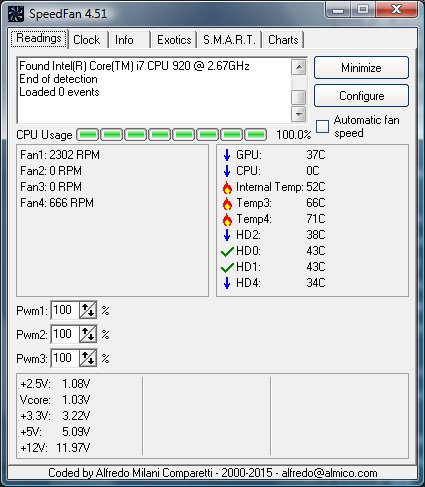This screenshot has width=425, height=487.
Task: Click the 'Fan1: 2302 RPM' reading
Action: pos(60,155)
